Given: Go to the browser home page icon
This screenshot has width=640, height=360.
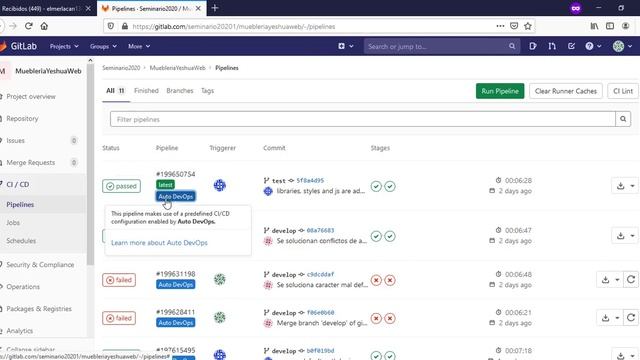Looking at the screenshot, I should [44, 26].
